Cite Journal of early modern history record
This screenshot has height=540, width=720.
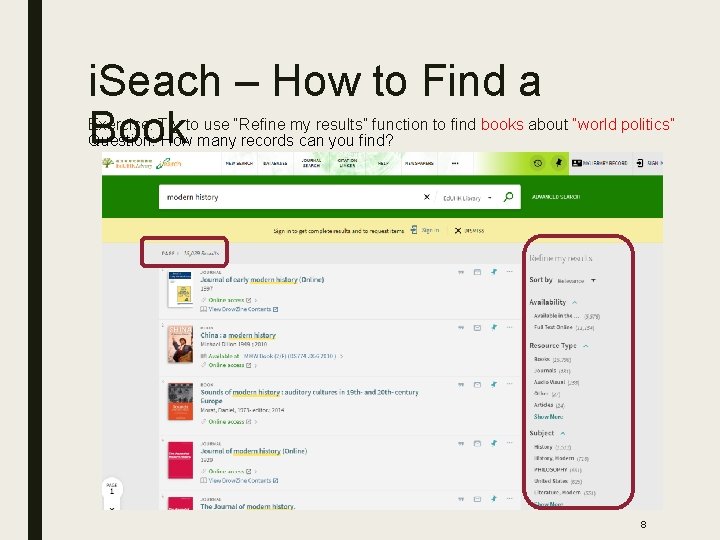461,272
